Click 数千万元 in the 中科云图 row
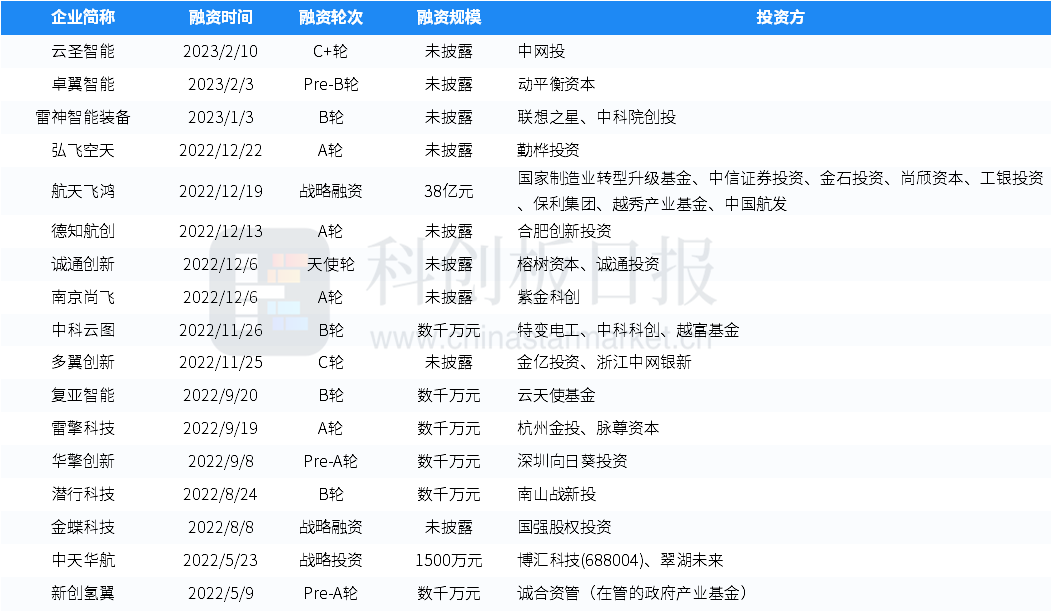Image resolution: width=1052 pixels, height=612 pixels. [449, 329]
